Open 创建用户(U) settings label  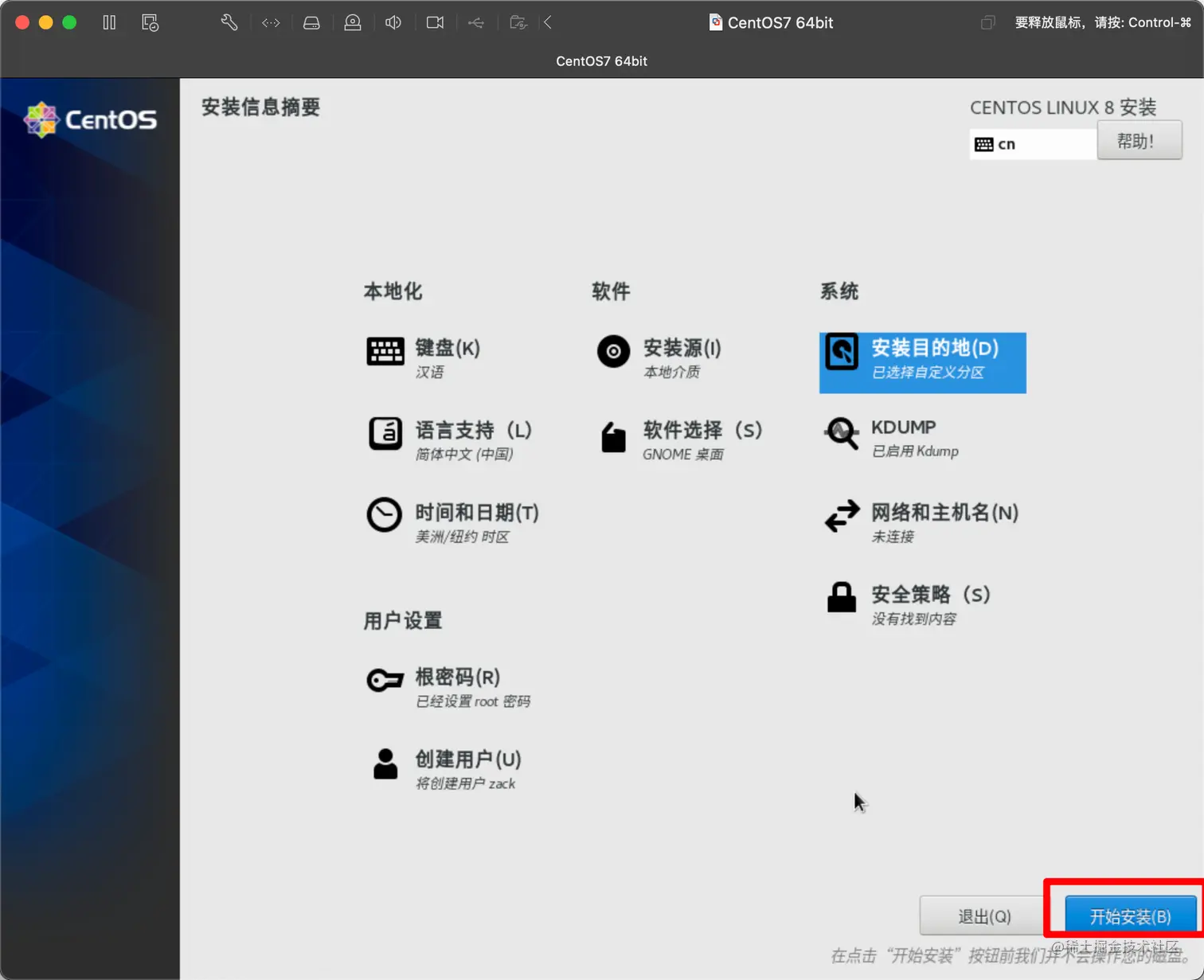click(468, 759)
